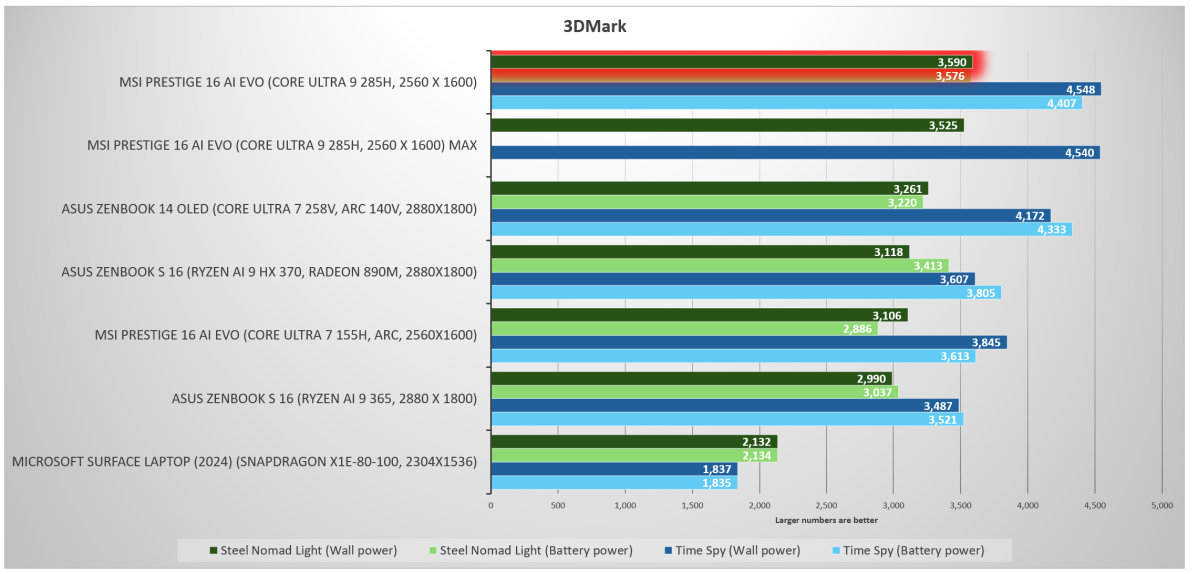Click the 3,413 battery power bar
1198x574 pixels.
click(x=720, y=266)
